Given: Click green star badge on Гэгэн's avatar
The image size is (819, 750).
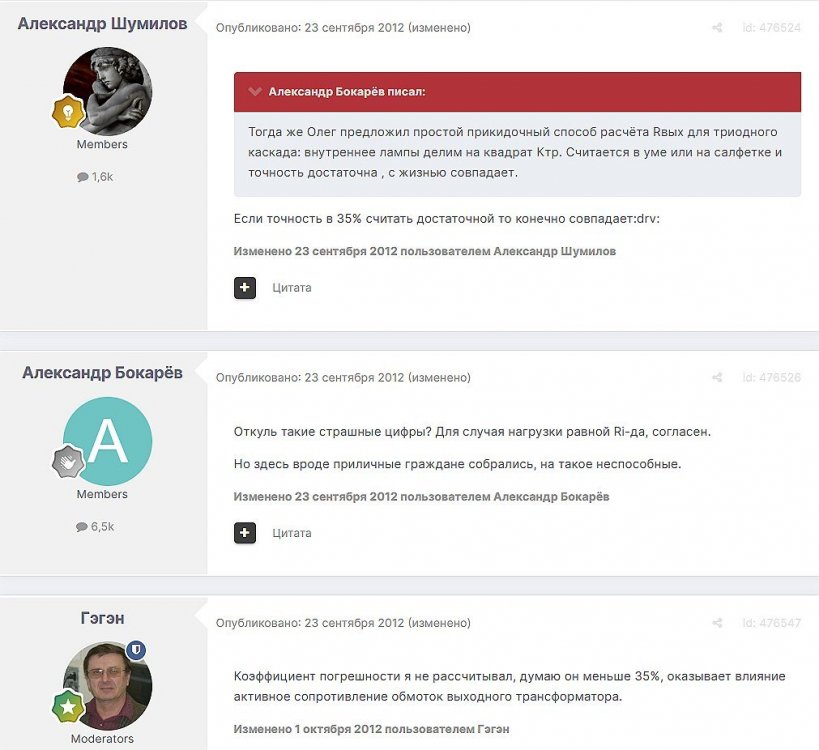Looking at the screenshot, I should click(x=67, y=706).
